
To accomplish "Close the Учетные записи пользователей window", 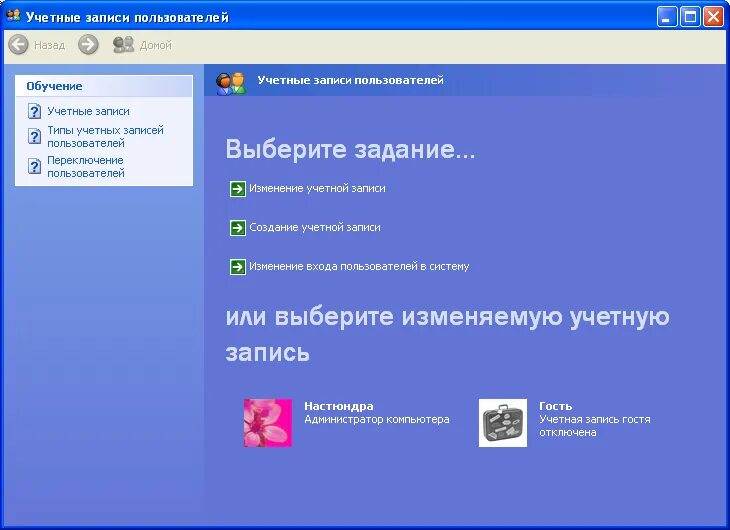I will coord(713,17).
